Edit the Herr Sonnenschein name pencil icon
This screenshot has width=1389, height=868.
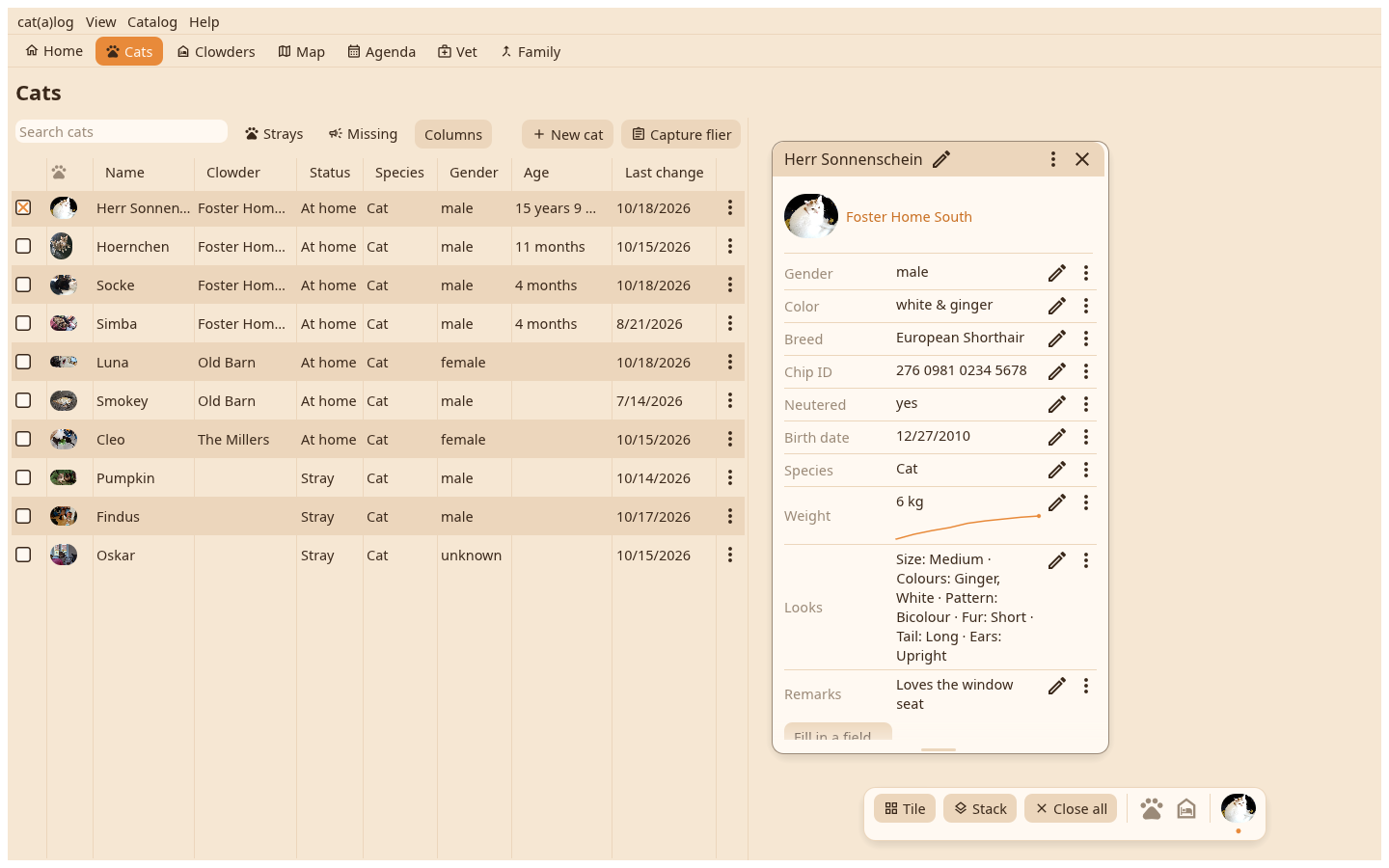(941, 159)
